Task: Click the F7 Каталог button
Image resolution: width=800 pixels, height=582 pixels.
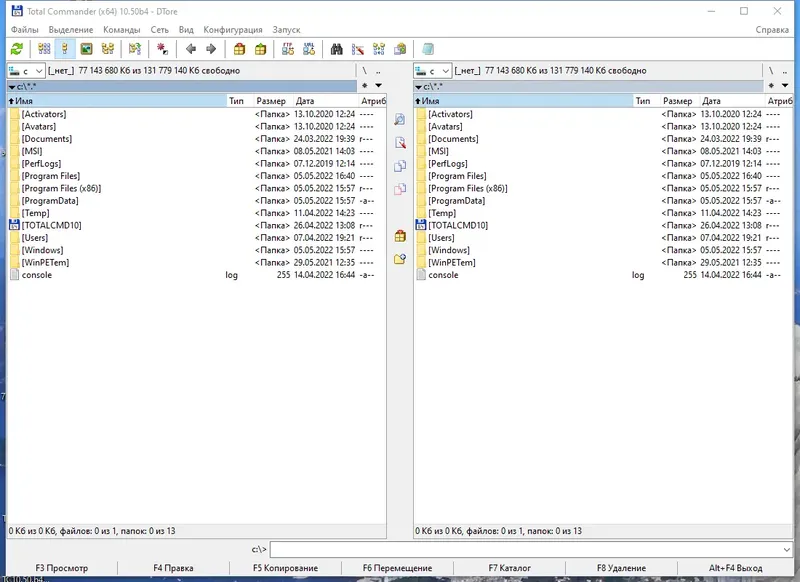Action: 509,568
